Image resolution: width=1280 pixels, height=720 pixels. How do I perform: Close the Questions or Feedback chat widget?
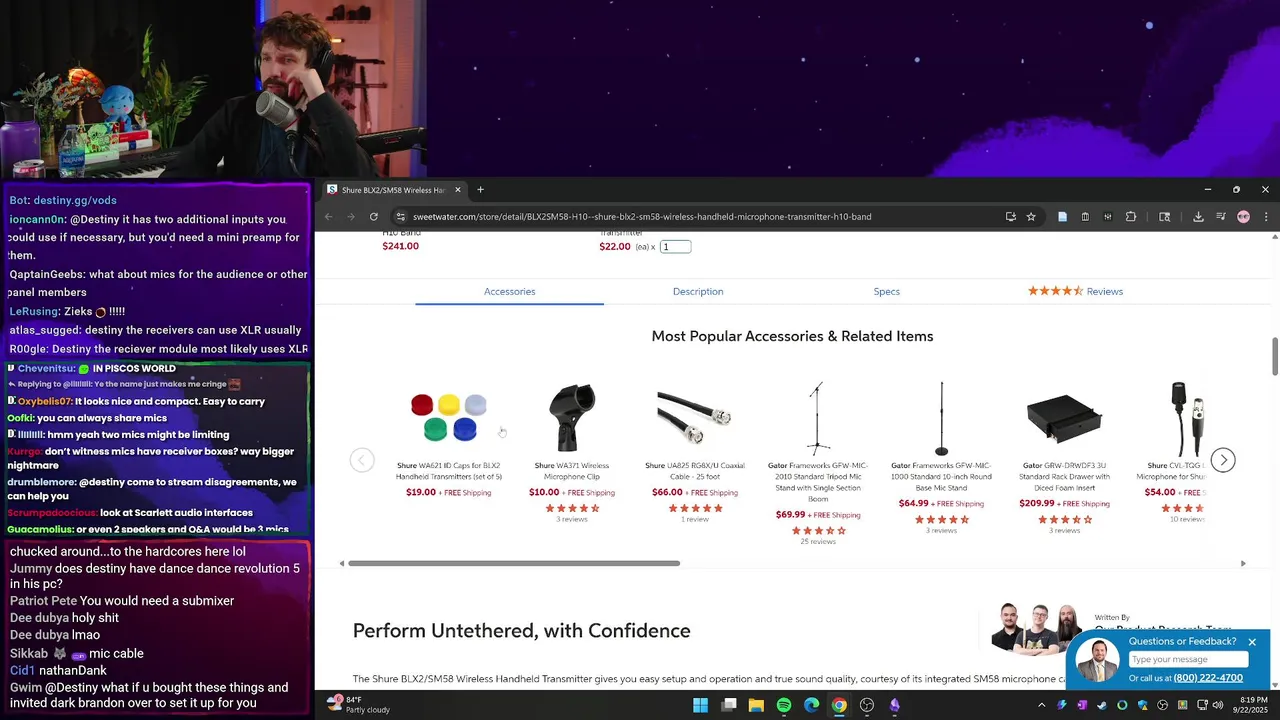click(1252, 642)
